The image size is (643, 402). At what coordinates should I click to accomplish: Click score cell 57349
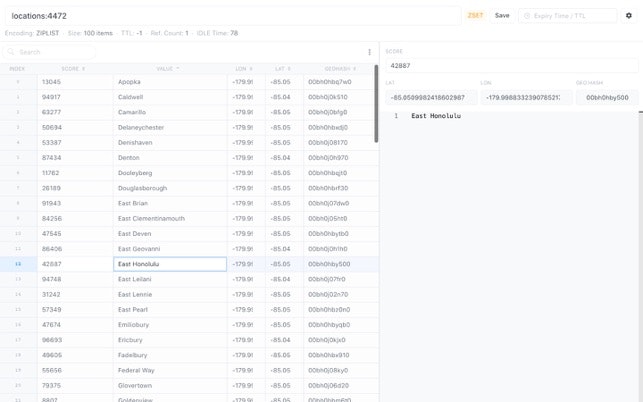click(x=75, y=309)
